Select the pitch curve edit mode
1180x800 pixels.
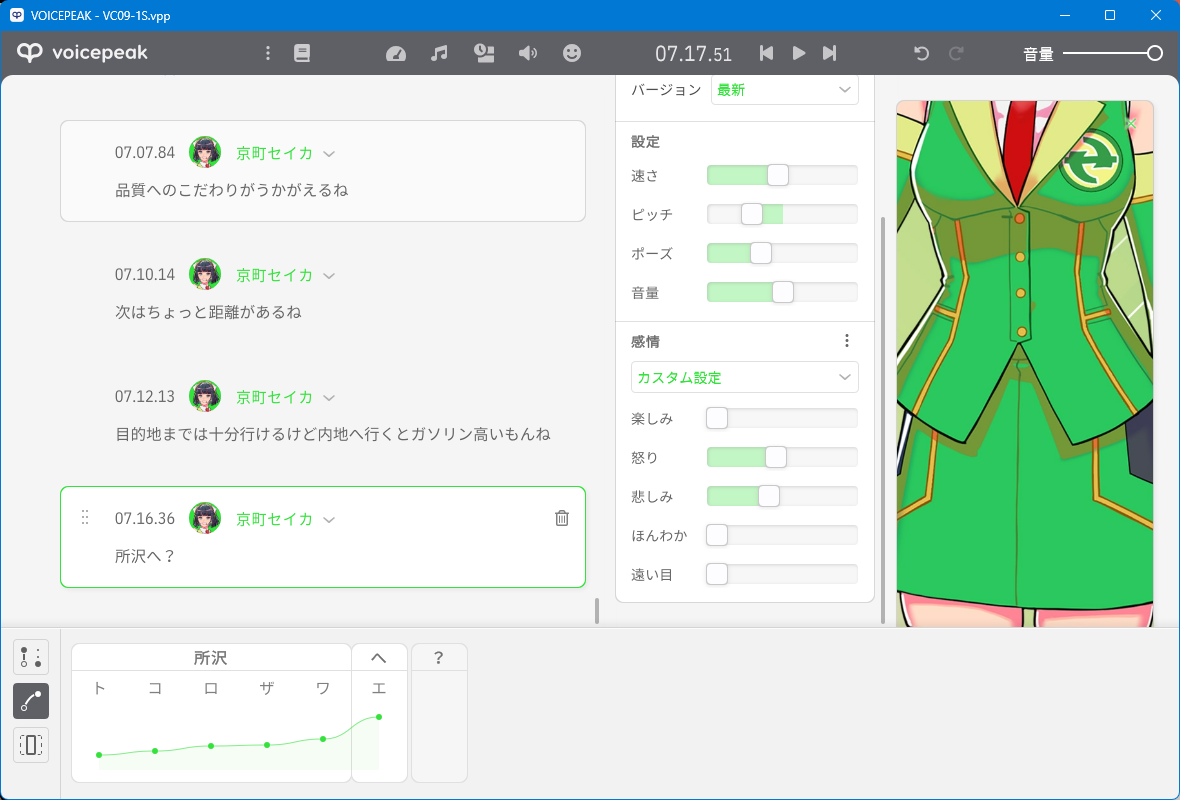click(x=31, y=701)
